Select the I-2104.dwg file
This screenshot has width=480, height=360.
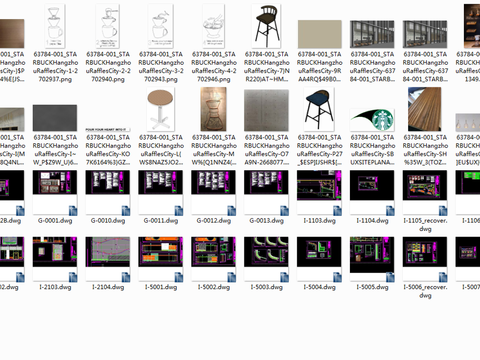108,260
